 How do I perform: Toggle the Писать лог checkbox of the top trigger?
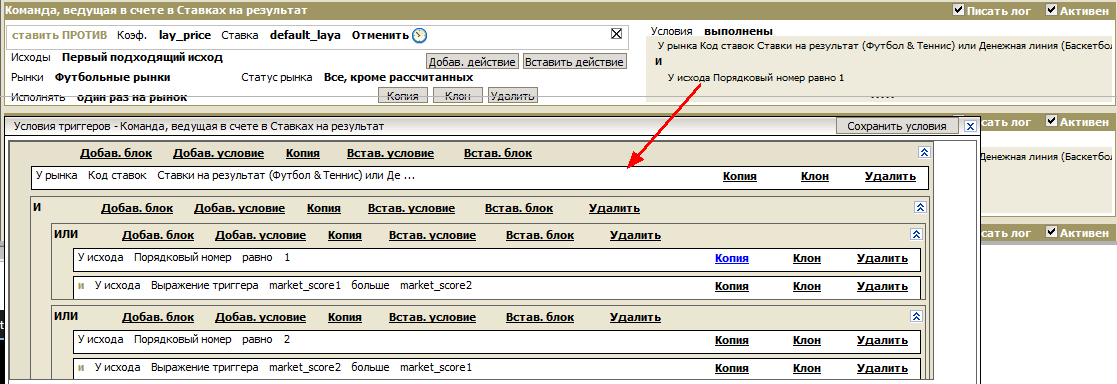pos(959,10)
